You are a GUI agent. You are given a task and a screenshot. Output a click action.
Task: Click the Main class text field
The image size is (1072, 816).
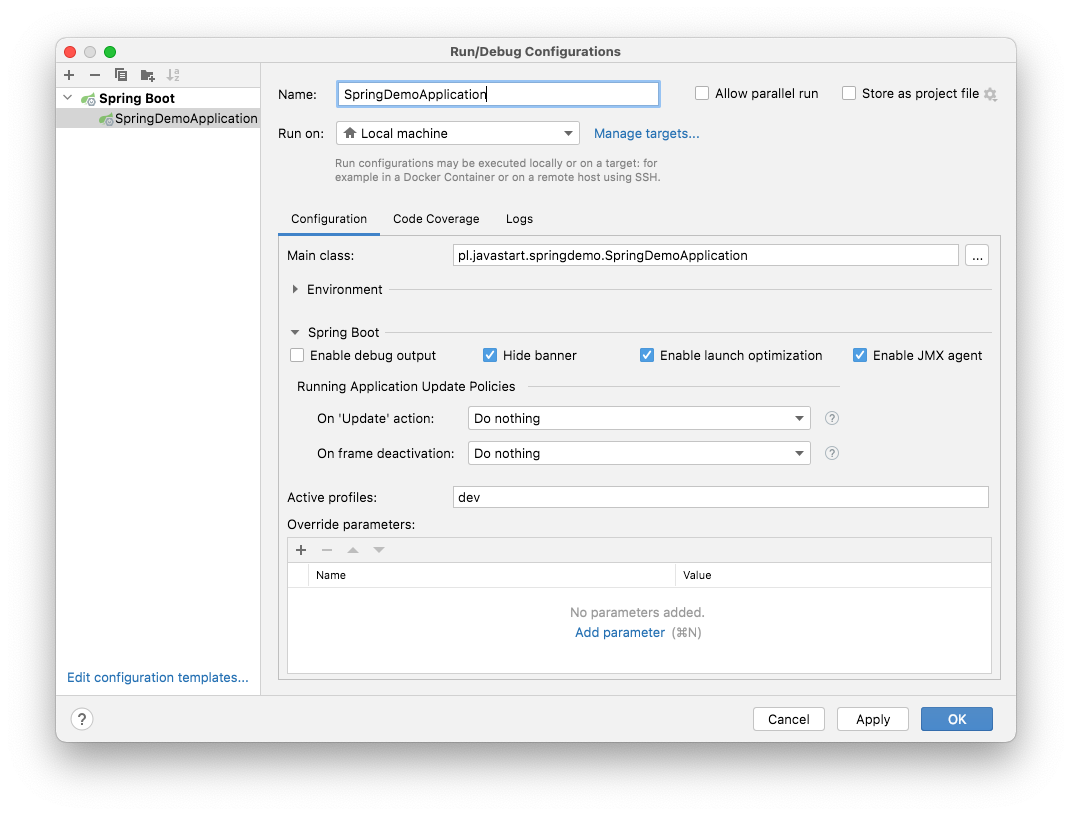[706, 256]
